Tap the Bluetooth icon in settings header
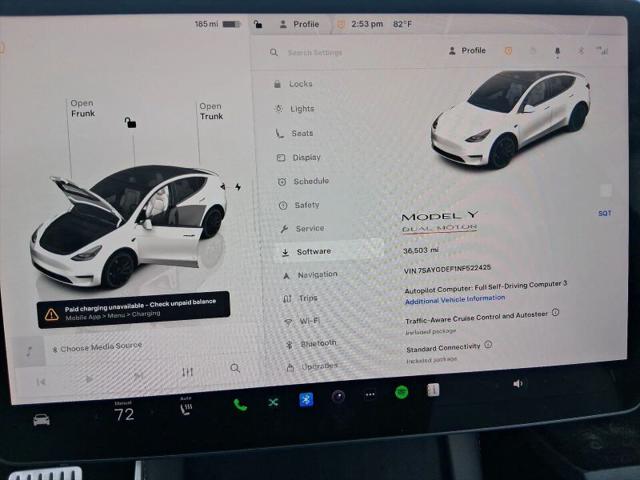Viewport: 640px width, 480px height. point(581,51)
